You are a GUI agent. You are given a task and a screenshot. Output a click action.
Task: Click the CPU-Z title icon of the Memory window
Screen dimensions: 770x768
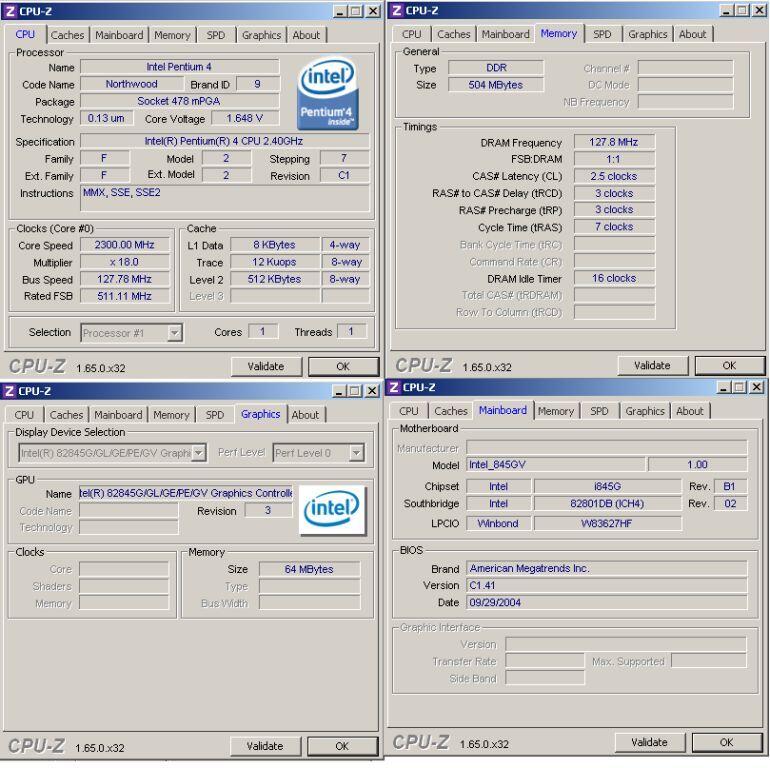tap(397, 10)
